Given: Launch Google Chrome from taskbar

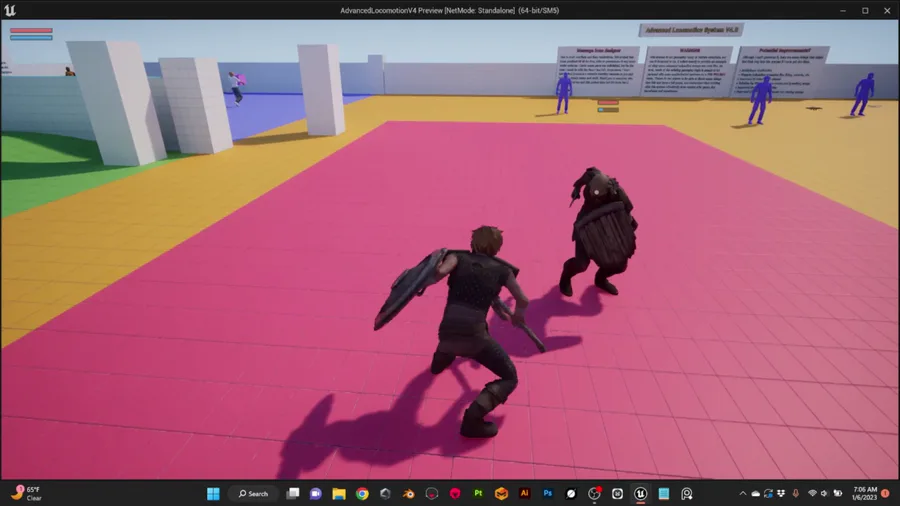Looking at the screenshot, I should 362,493.
